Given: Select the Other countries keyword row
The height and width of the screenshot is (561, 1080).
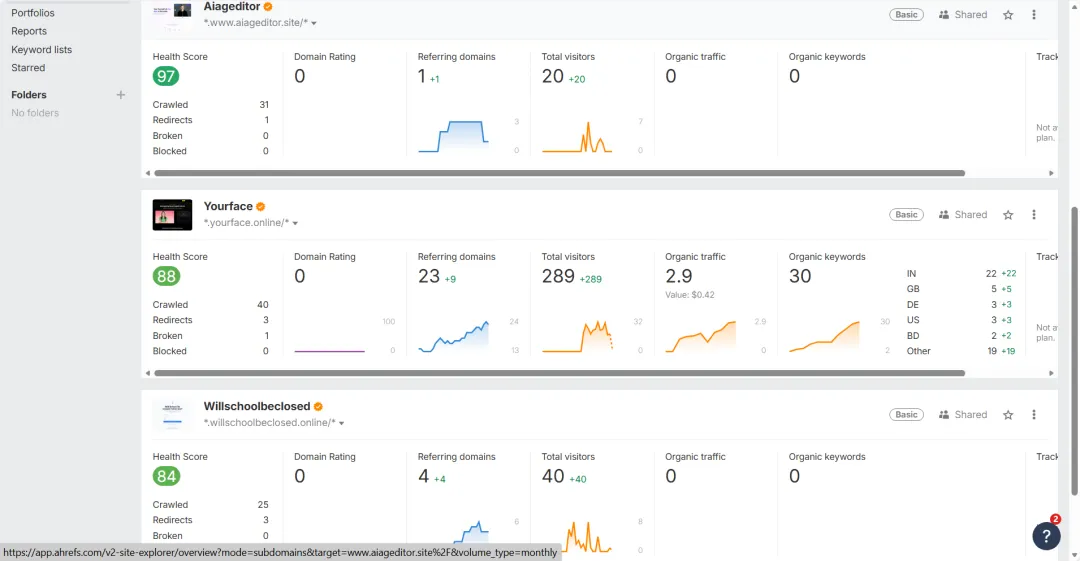Looking at the screenshot, I should (x=962, y=351).
